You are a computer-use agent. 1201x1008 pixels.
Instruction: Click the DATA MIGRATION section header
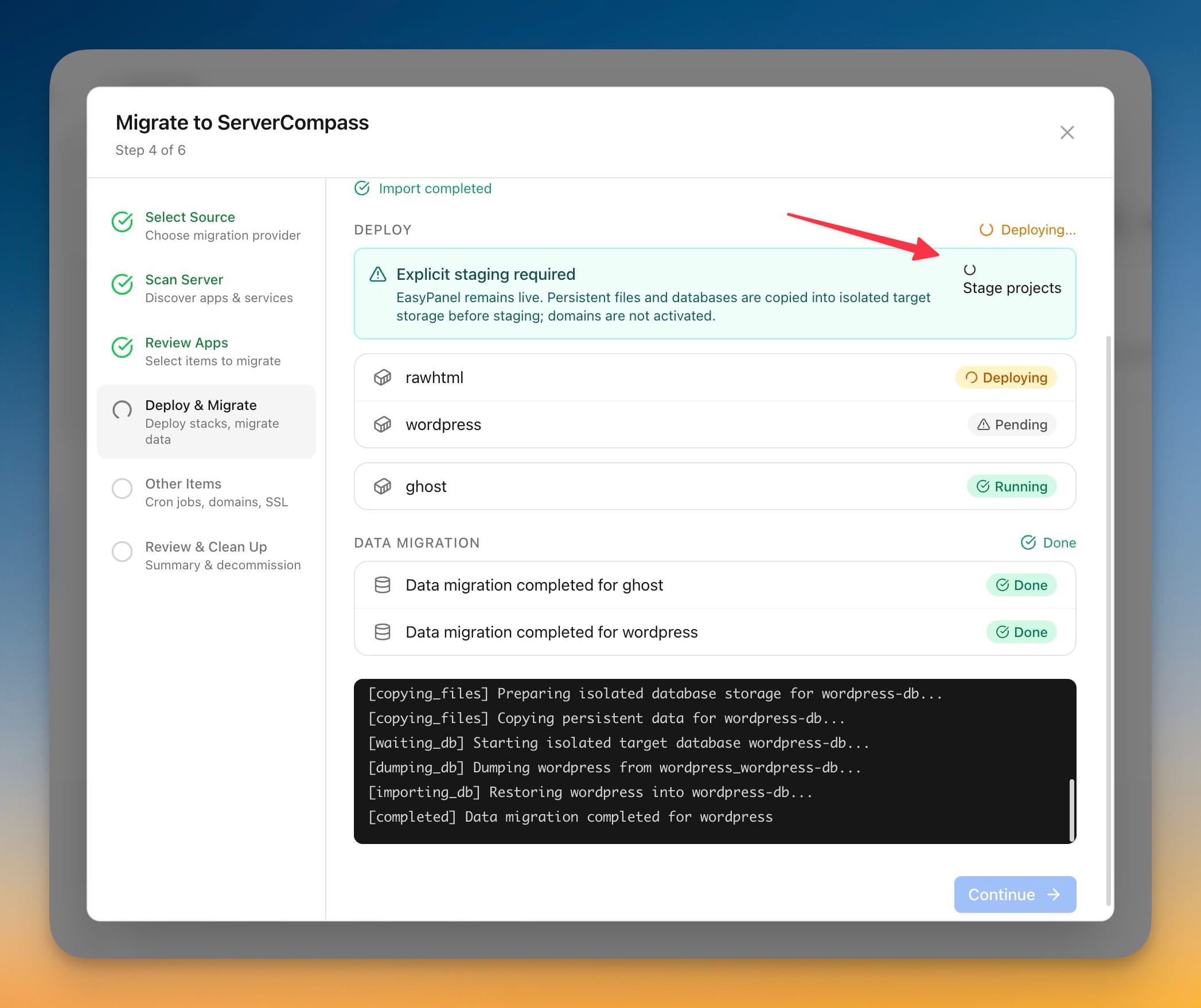pos(416,543)
